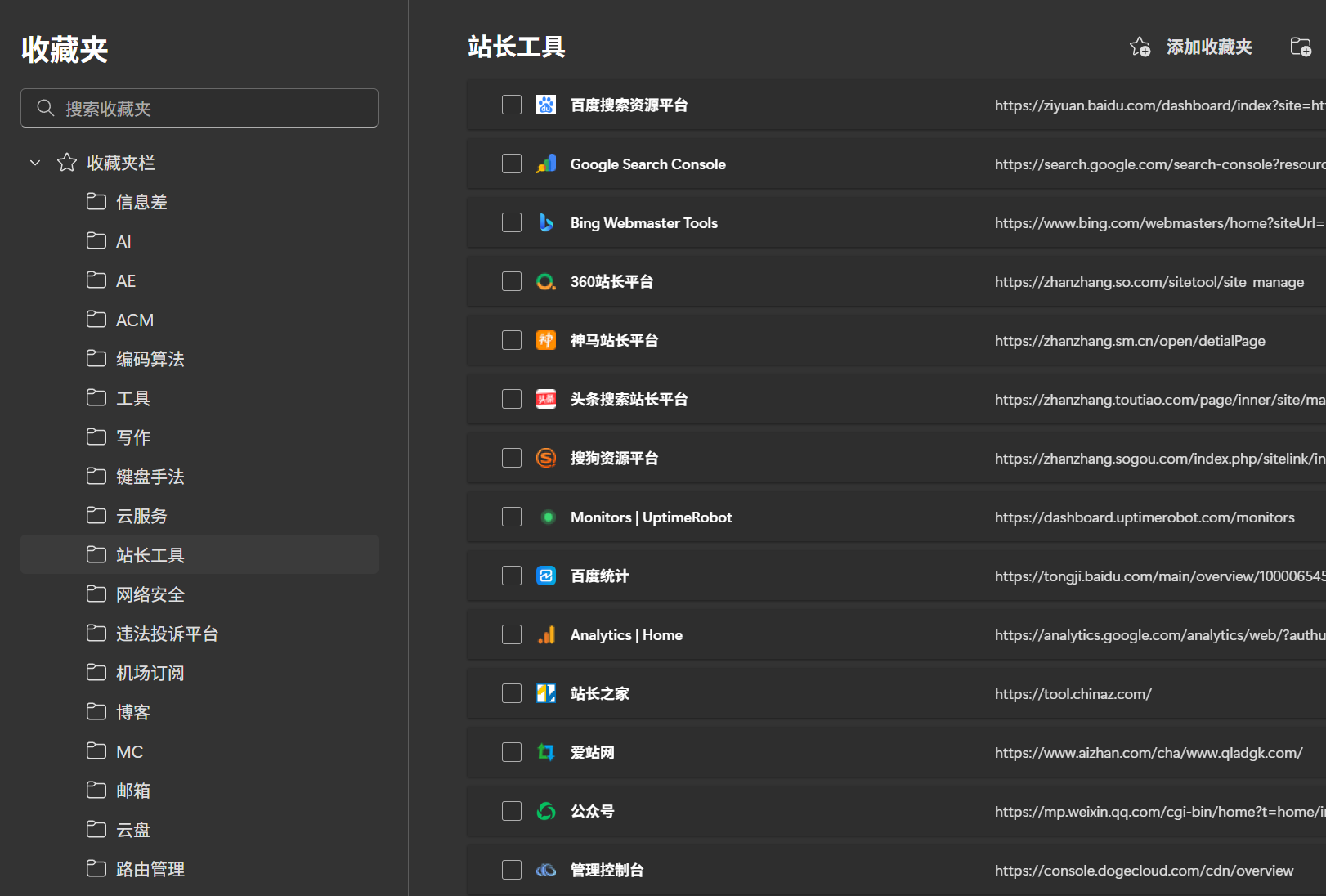
Task: Open the 机场订阅 folder
Action: point(199,673)
